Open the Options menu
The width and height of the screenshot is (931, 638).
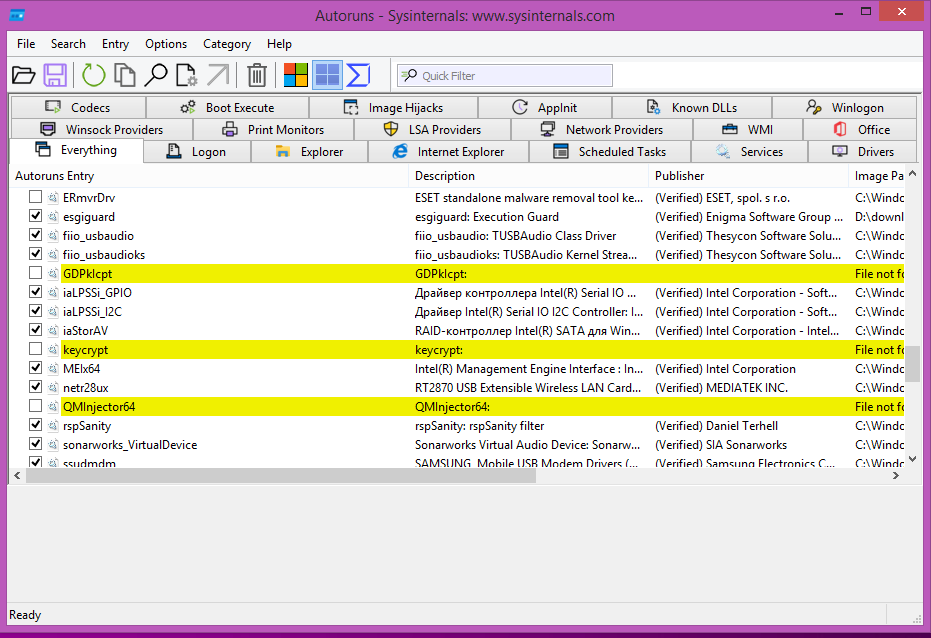pos(166,44)
